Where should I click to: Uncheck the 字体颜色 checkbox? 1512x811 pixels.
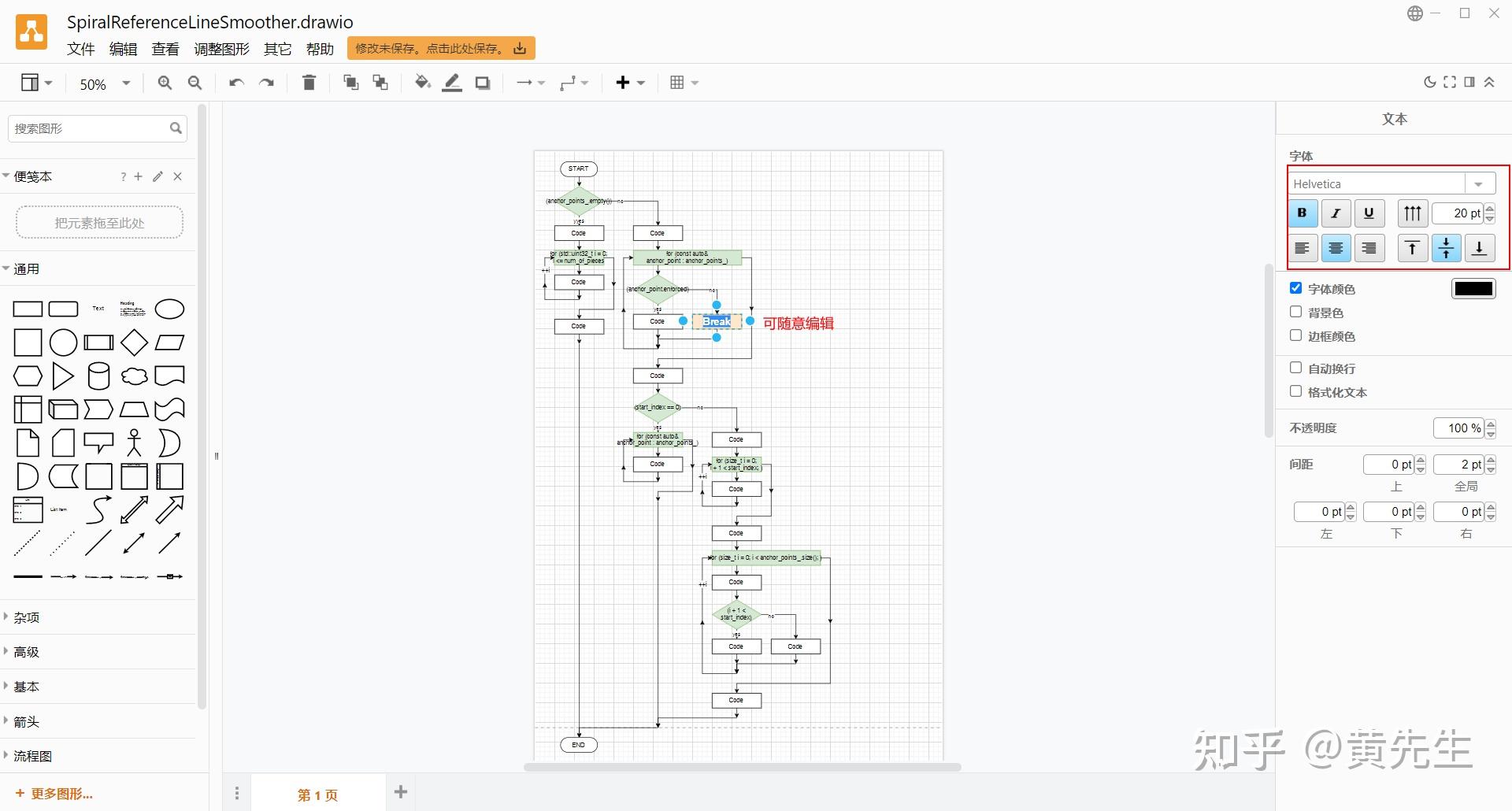pyautogui.click(x=1296, y=288)
